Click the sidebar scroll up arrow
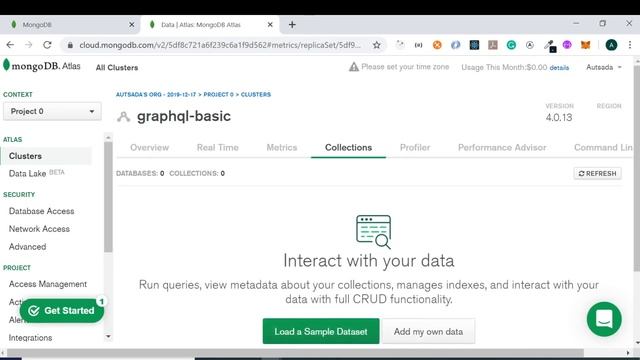640x360 pixels. 108,138
